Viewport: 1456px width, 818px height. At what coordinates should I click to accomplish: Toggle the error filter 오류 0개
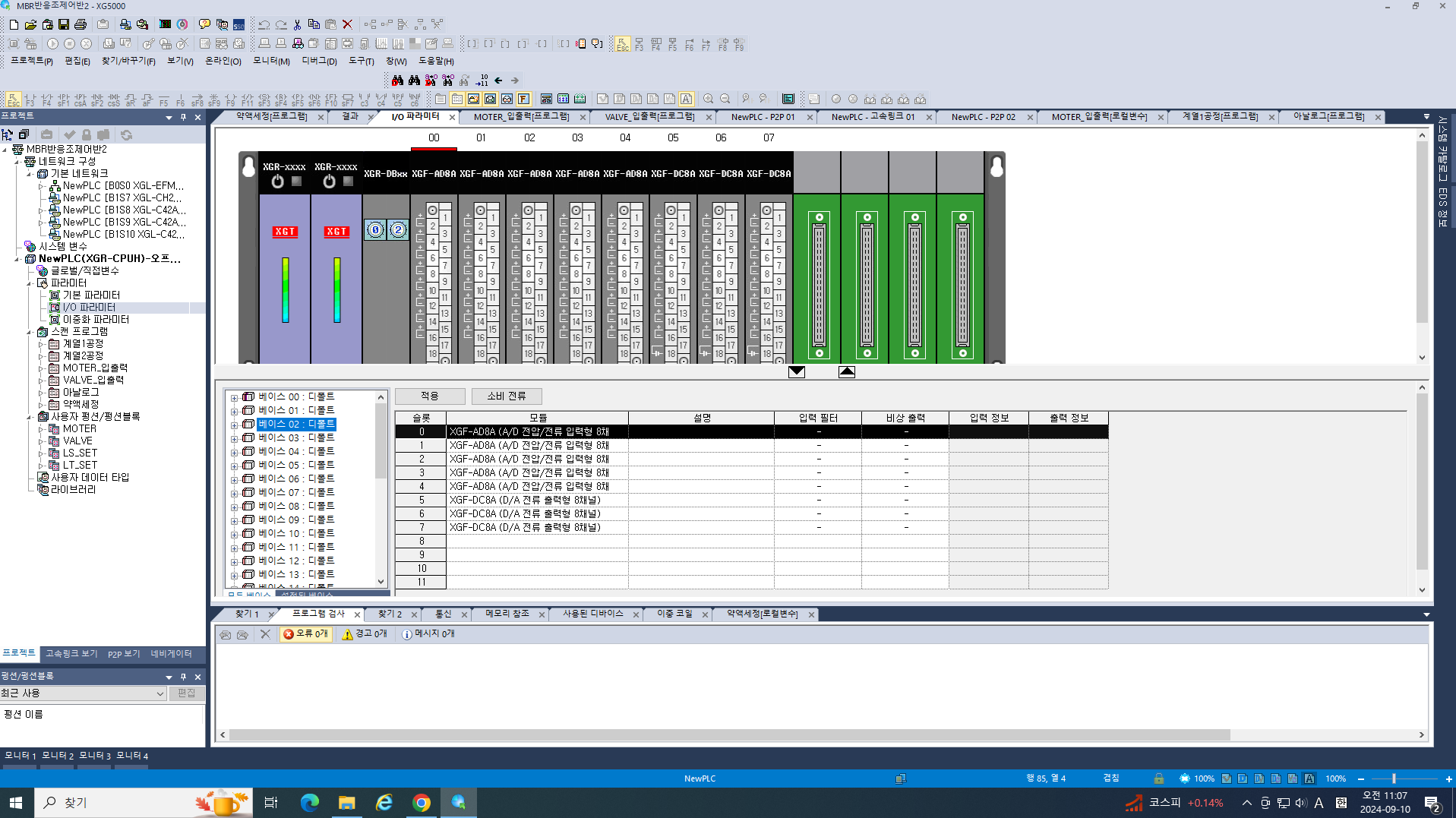click(306, 634)
